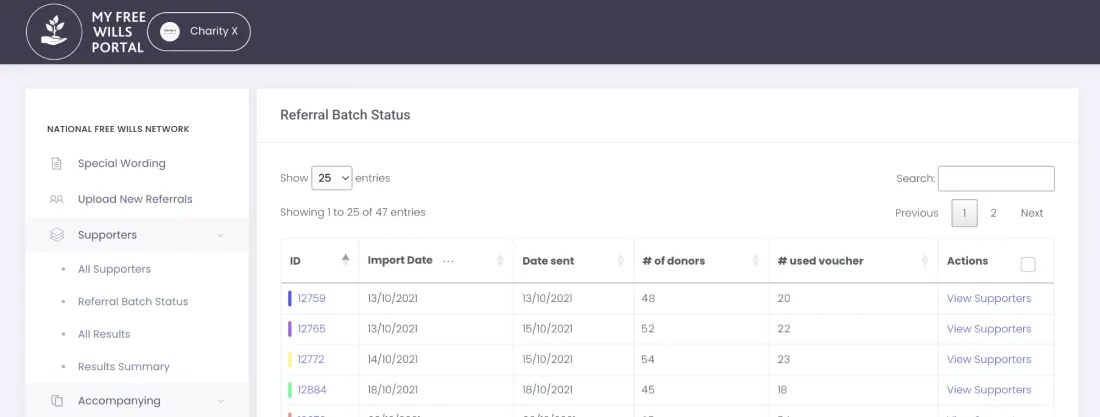View Supporters for batch 12765

click(989, 329)
